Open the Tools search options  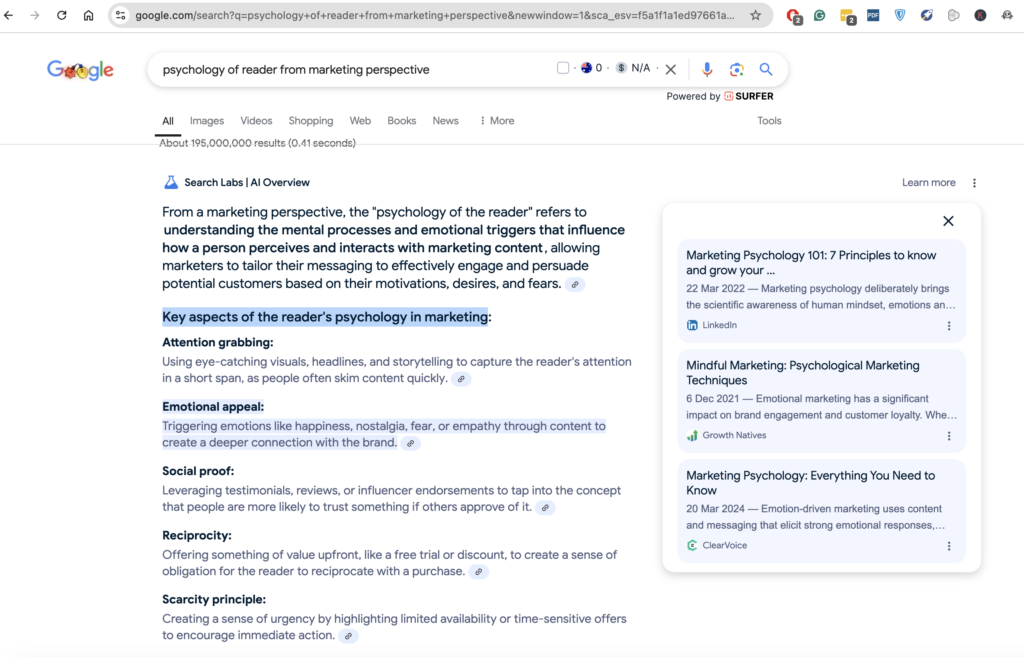pos(769,121)
